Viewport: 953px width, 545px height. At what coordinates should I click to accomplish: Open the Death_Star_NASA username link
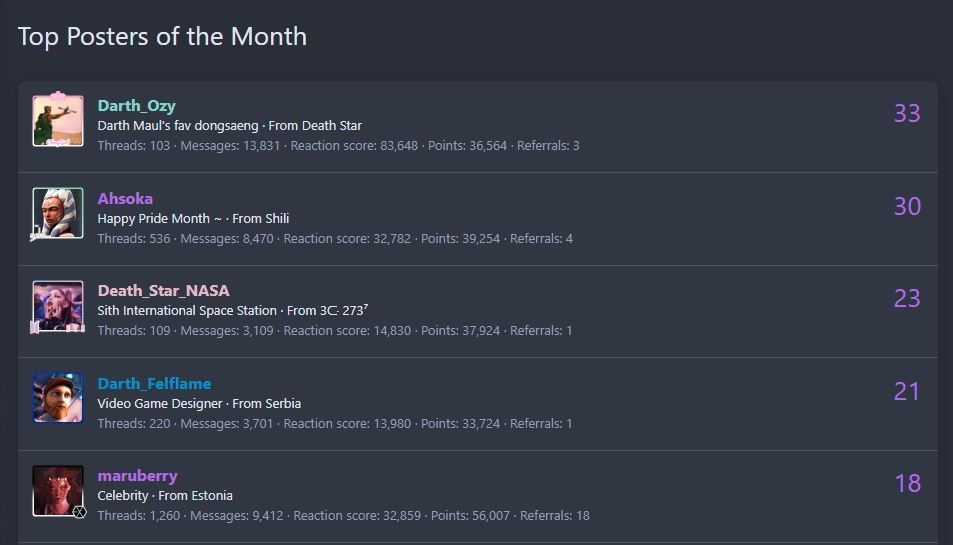pos(163,291)
